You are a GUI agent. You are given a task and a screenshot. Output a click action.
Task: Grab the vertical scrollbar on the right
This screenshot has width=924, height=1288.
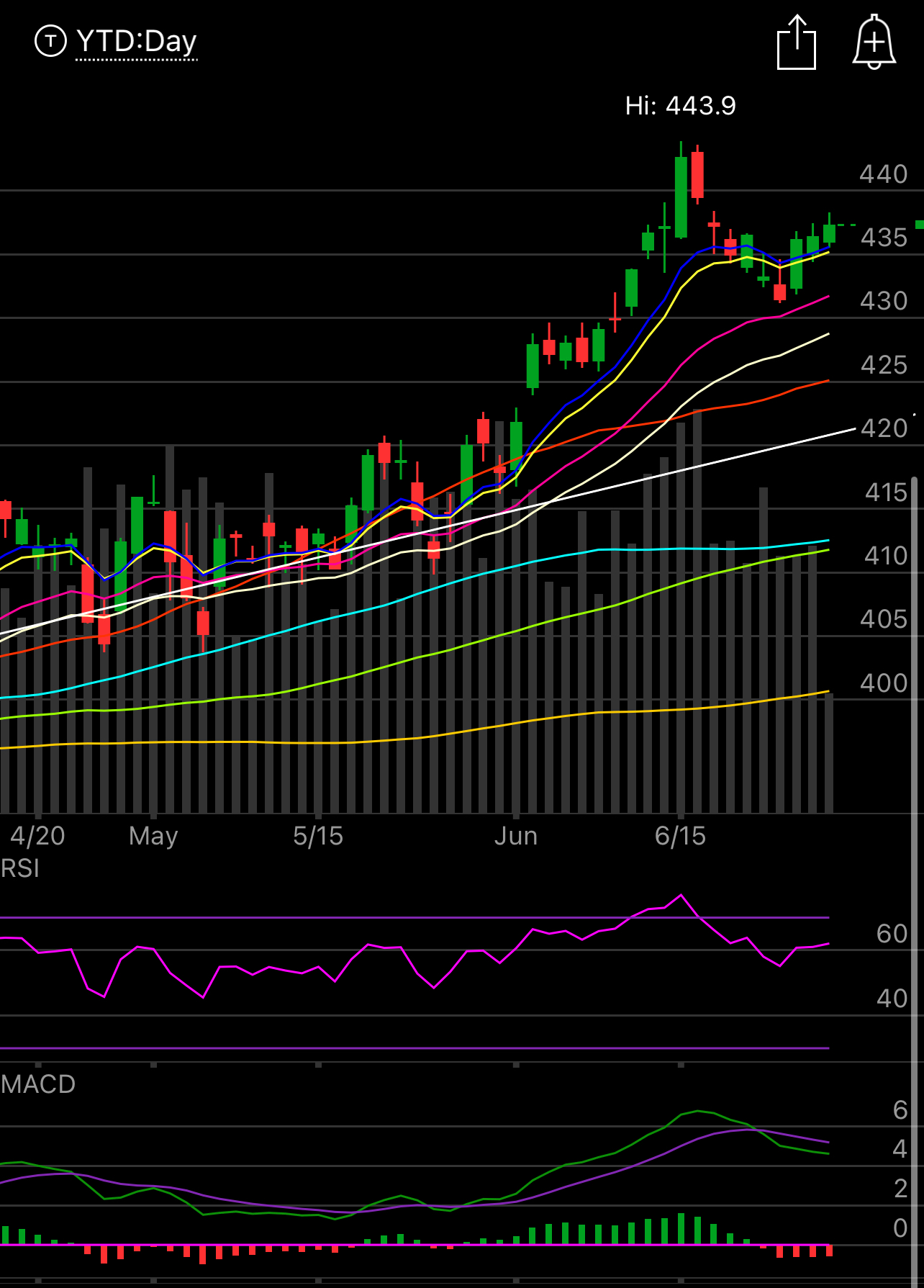[915, 882]
